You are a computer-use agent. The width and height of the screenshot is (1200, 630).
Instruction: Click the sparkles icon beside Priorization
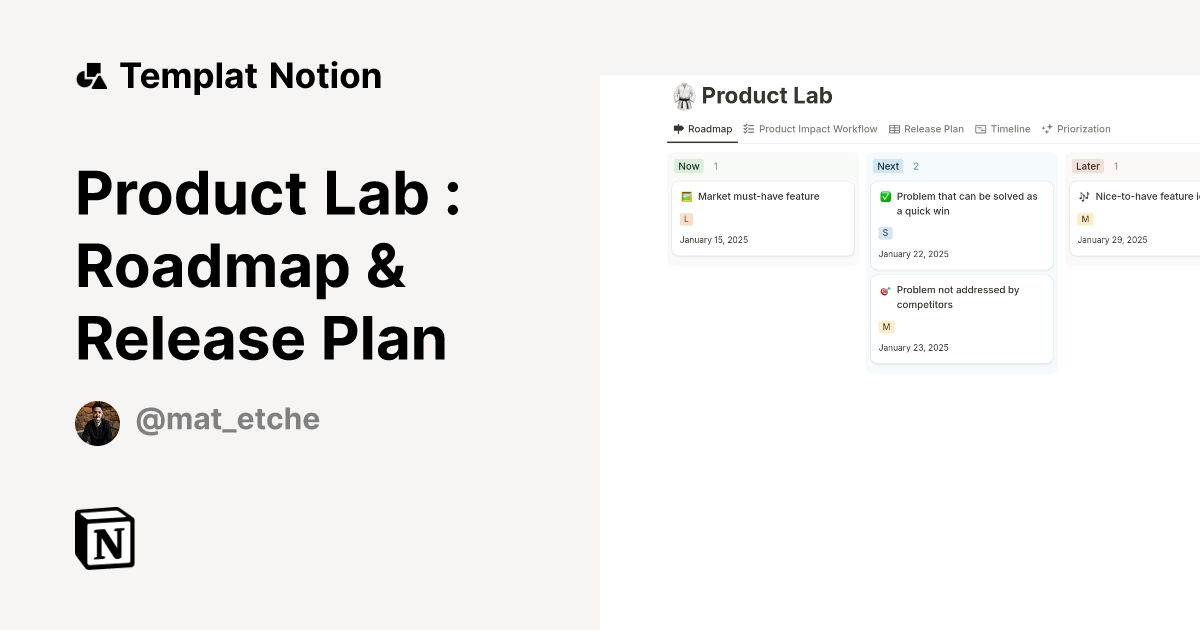[1046, 129]
